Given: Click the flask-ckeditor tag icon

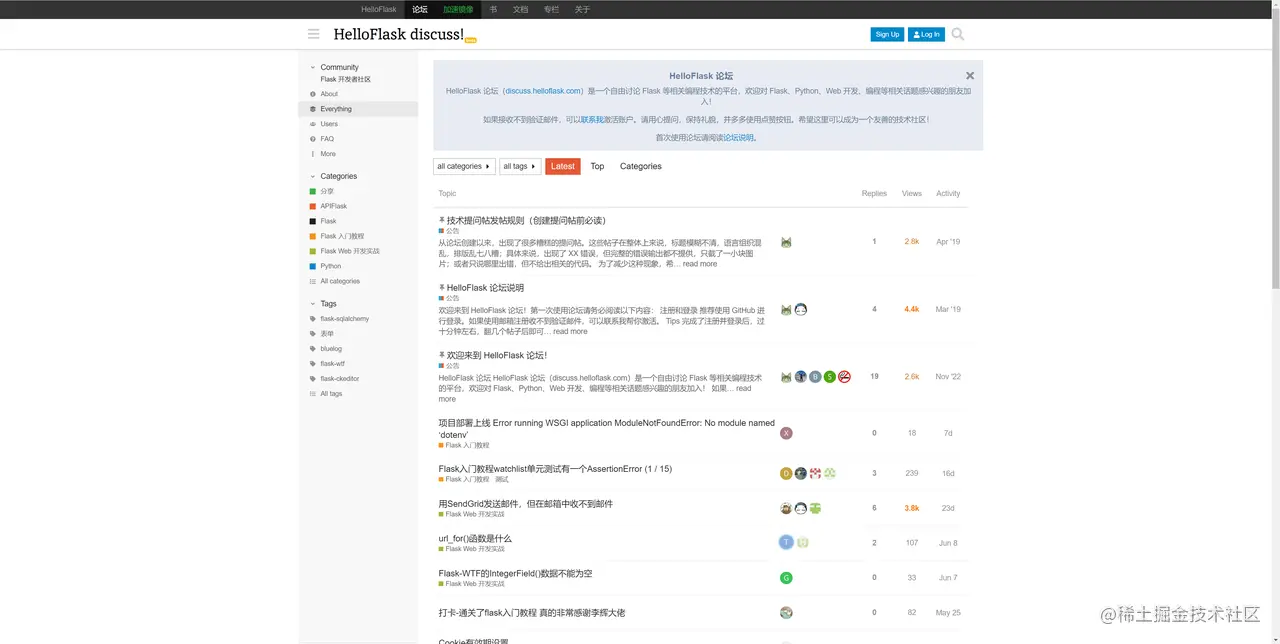Looking at the screenshot, I should tap(313, 379).
